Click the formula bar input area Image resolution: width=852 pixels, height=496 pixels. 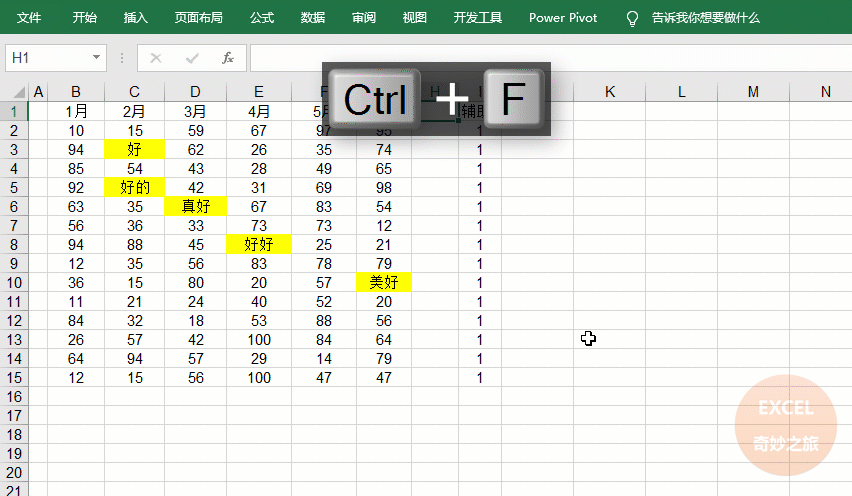[551, 58]
